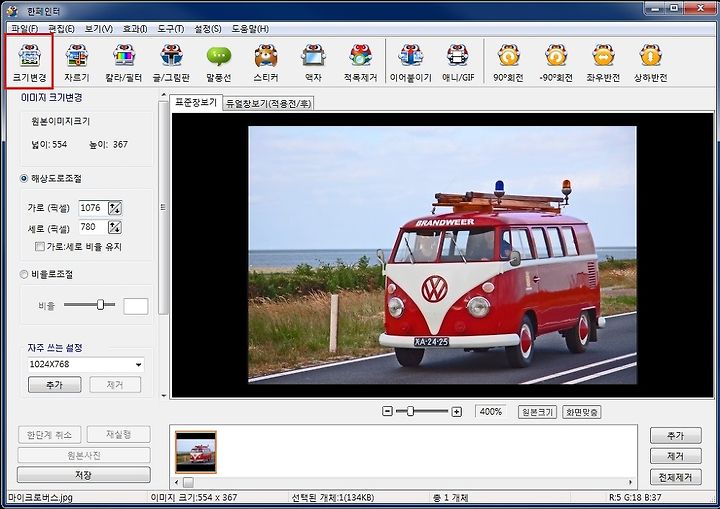Viewport: 720px width, 509px height.
Task: Click the 저장 save button
Action: click(x=84, y=475)
